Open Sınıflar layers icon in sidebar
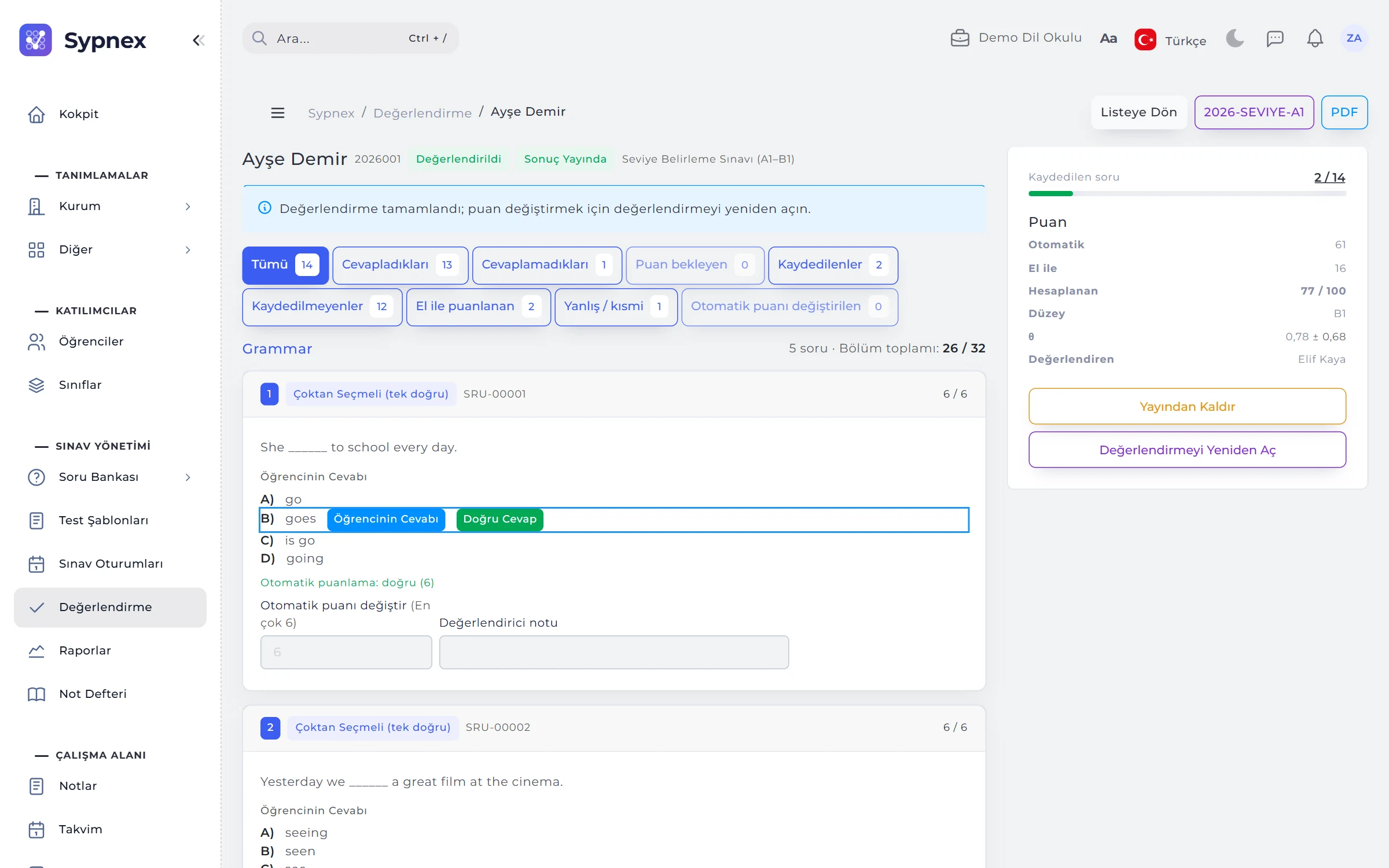The height and width of the screenshot is (868, 1389). point(36,385)
